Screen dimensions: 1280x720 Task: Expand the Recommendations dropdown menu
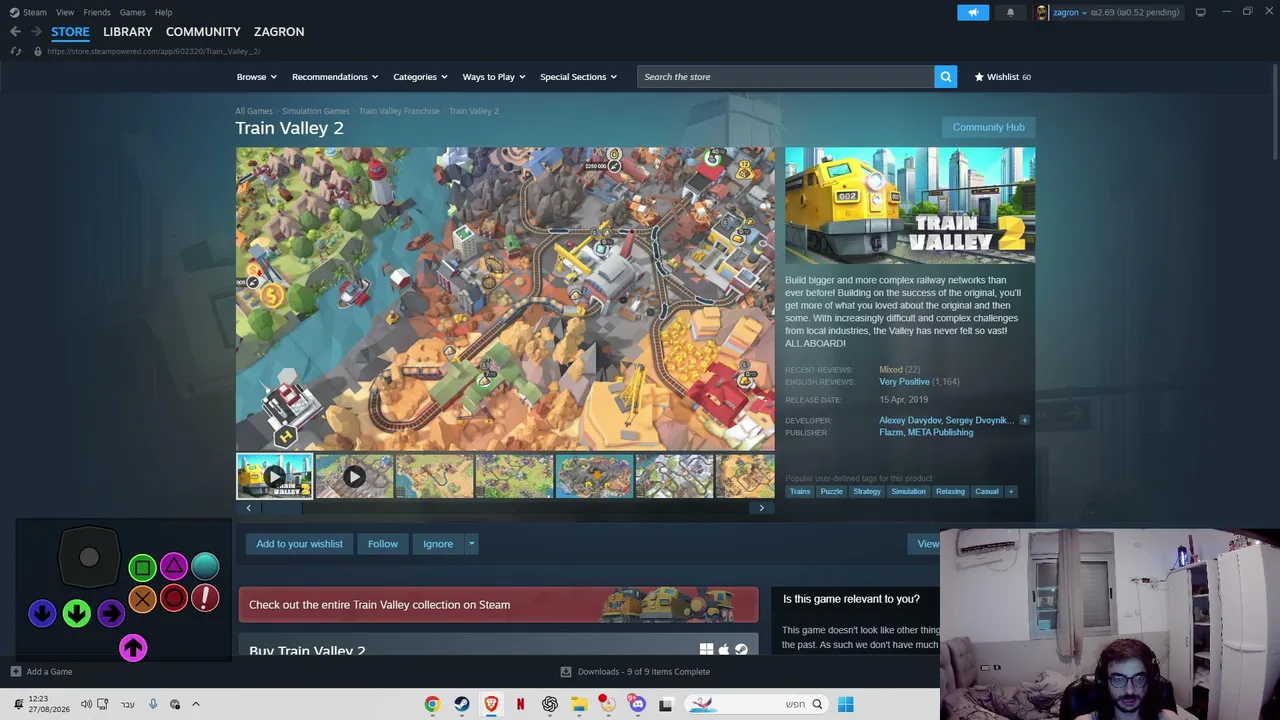pos(335,77)
